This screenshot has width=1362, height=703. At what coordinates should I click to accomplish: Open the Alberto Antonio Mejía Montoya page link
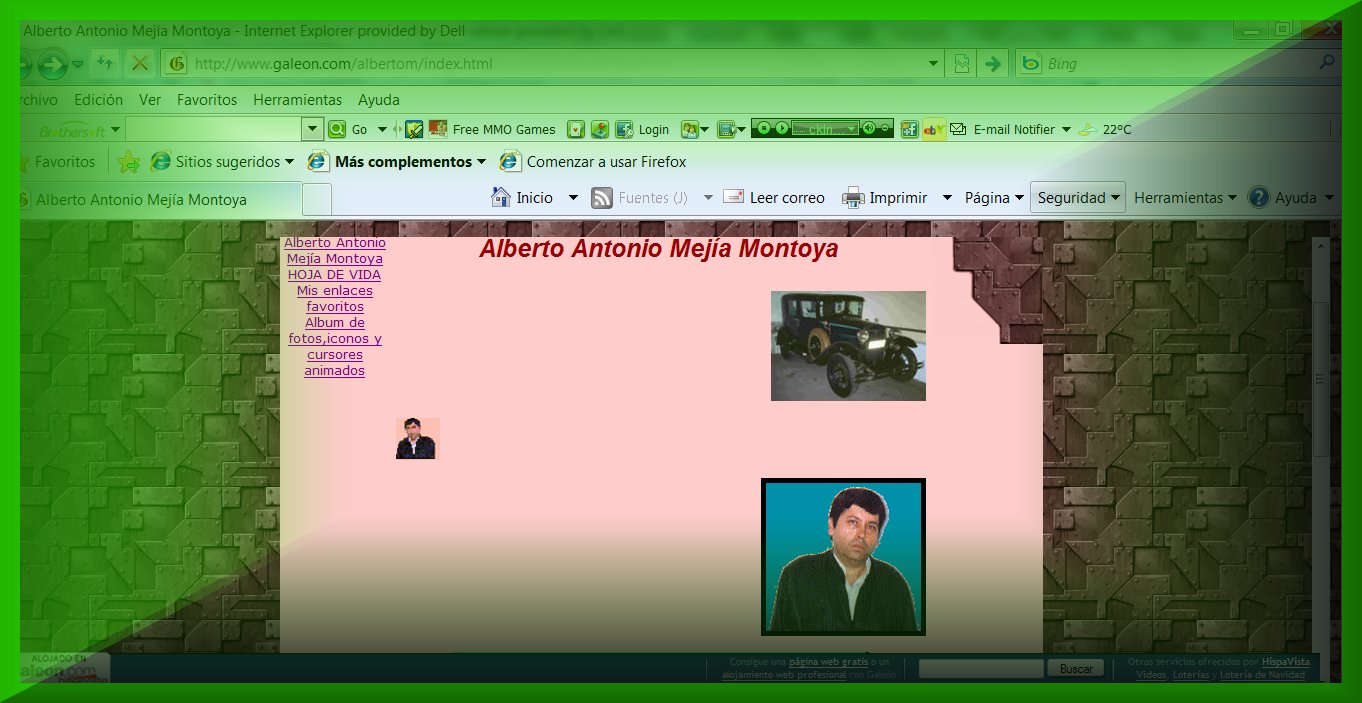coord(335,250)
